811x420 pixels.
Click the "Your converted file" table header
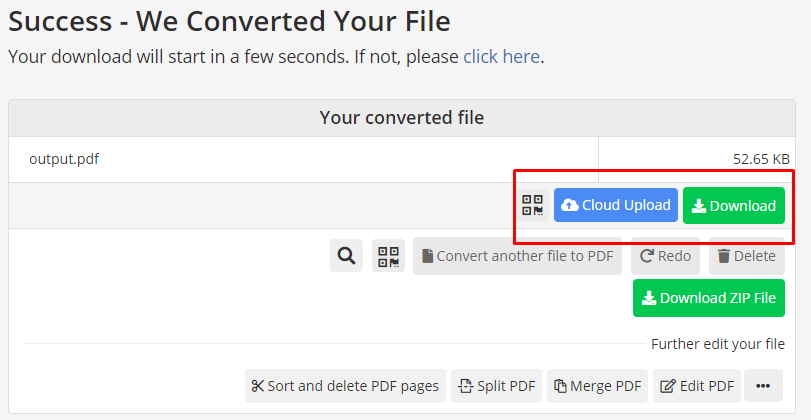(402, 118)
